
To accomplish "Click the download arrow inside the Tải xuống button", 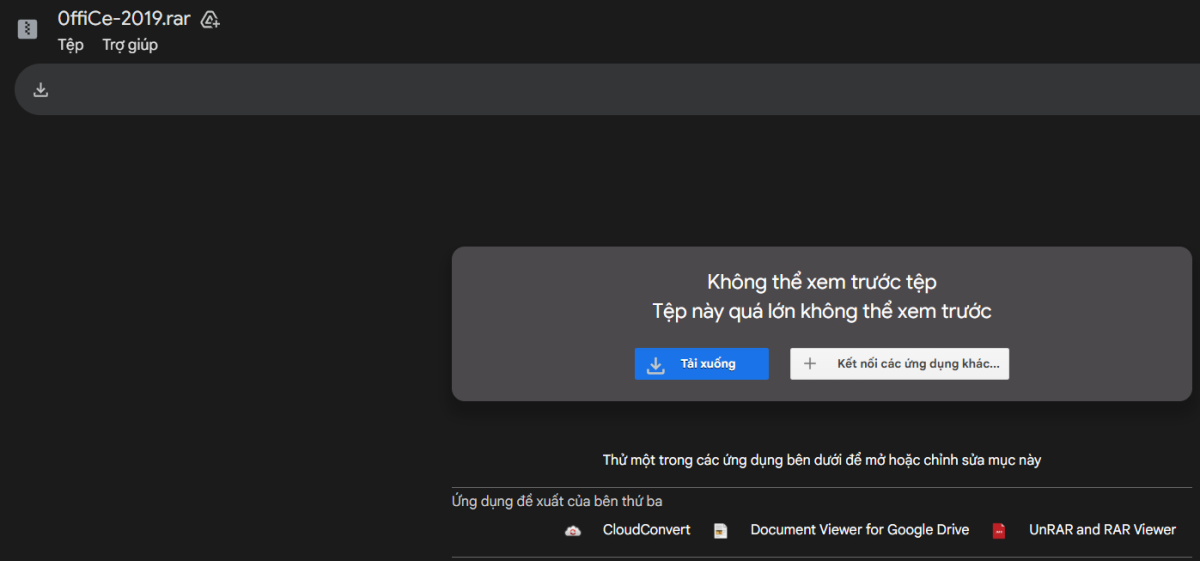I will pos(656,364).
